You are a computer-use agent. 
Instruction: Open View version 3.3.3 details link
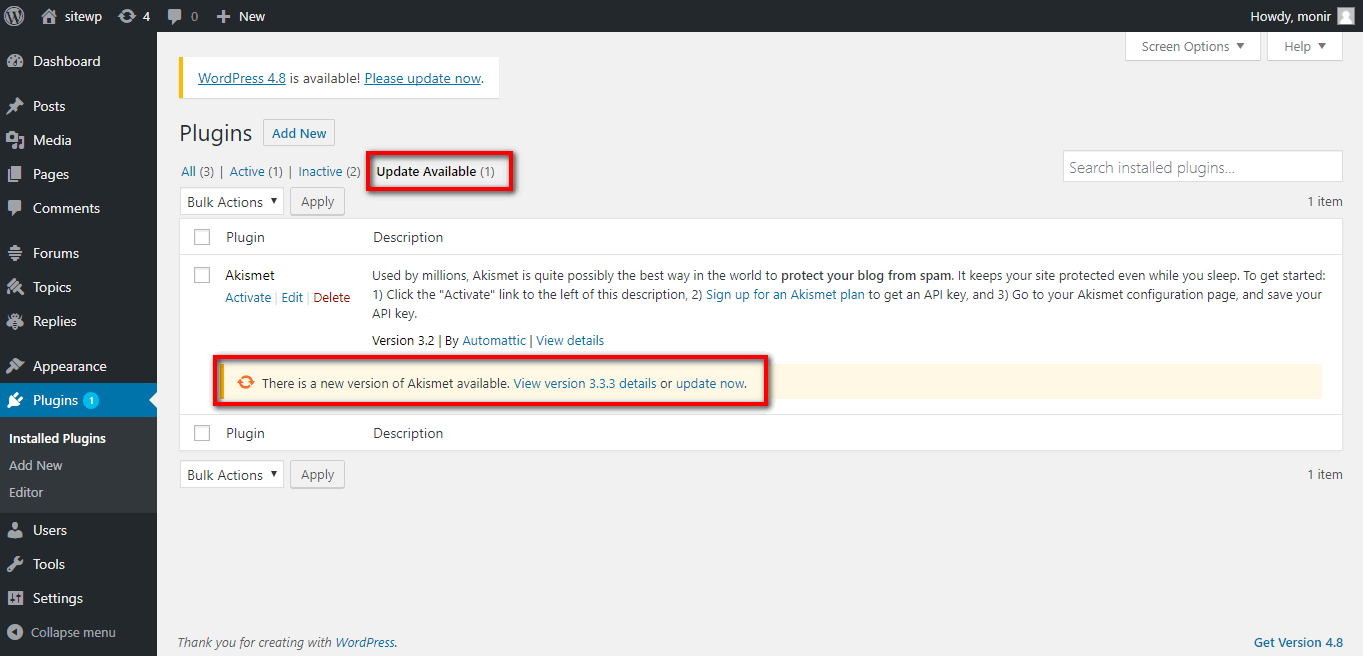pos(585,383)
